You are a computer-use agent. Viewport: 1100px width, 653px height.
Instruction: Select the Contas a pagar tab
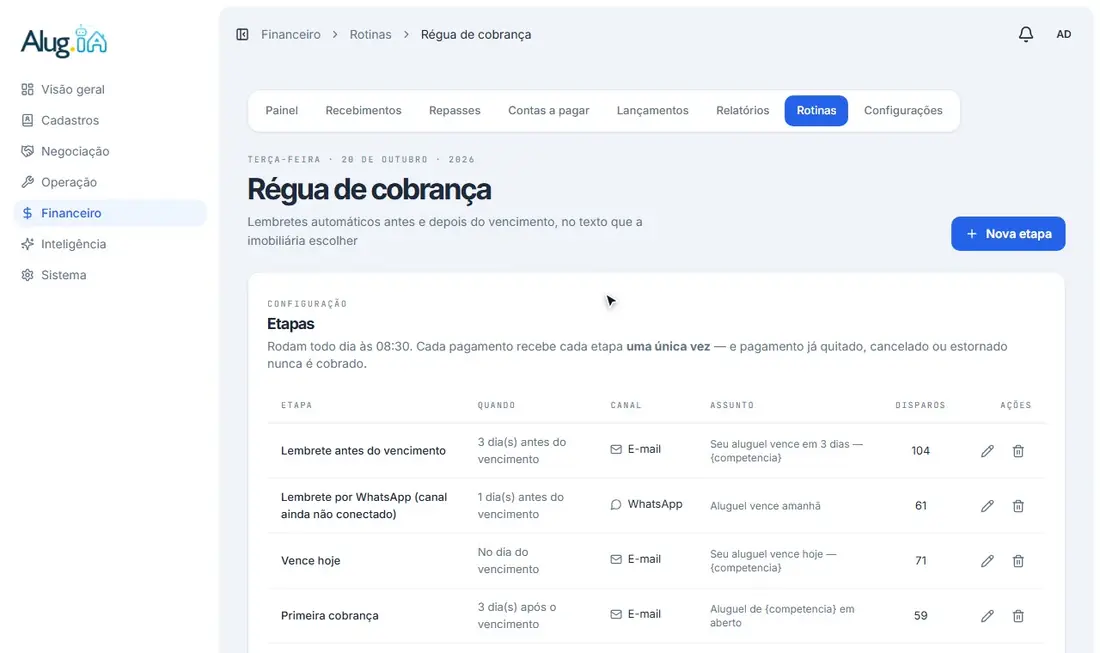[549, 110]
